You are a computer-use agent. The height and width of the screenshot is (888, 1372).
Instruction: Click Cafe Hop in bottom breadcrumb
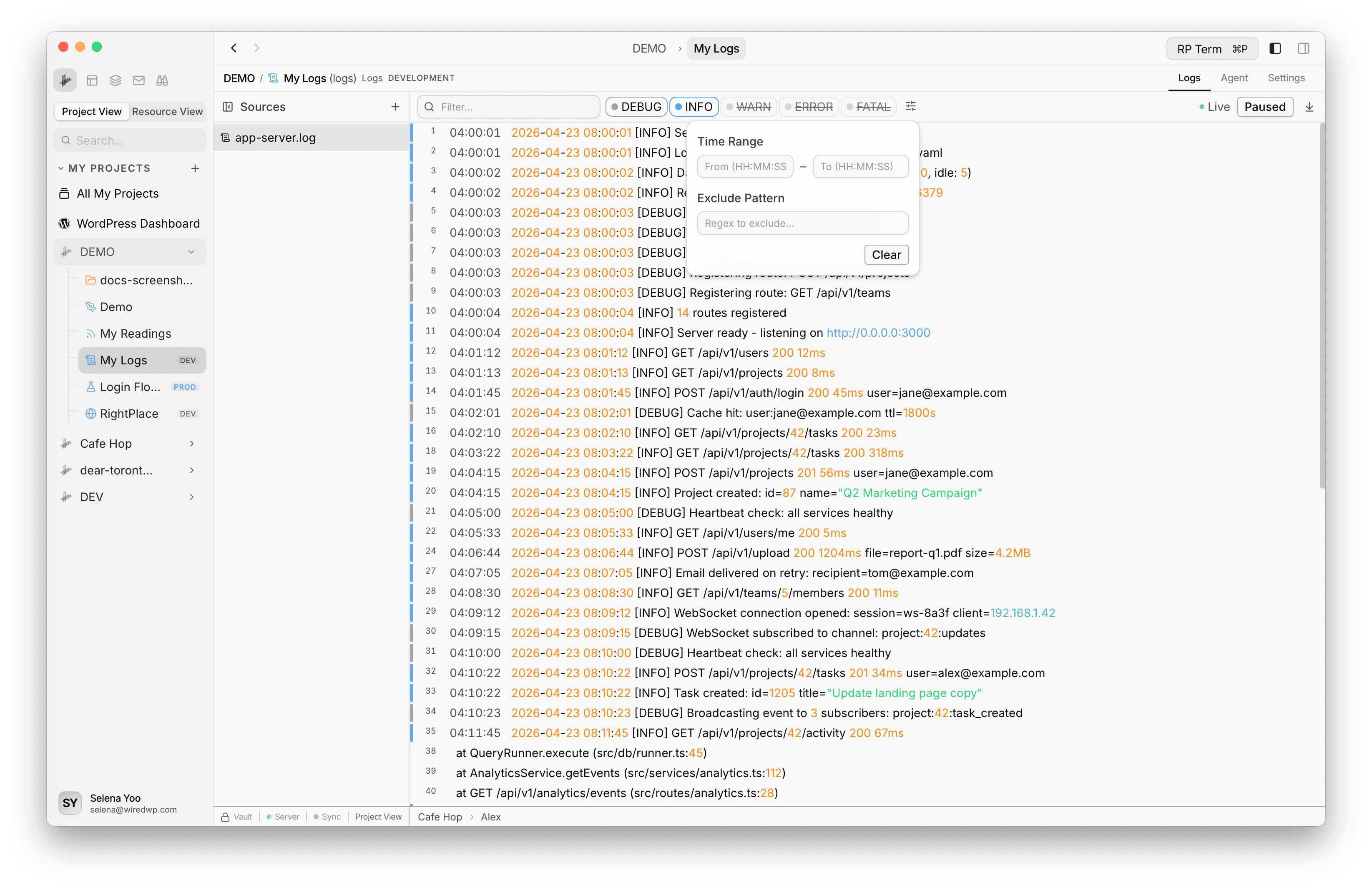[439, 817]
